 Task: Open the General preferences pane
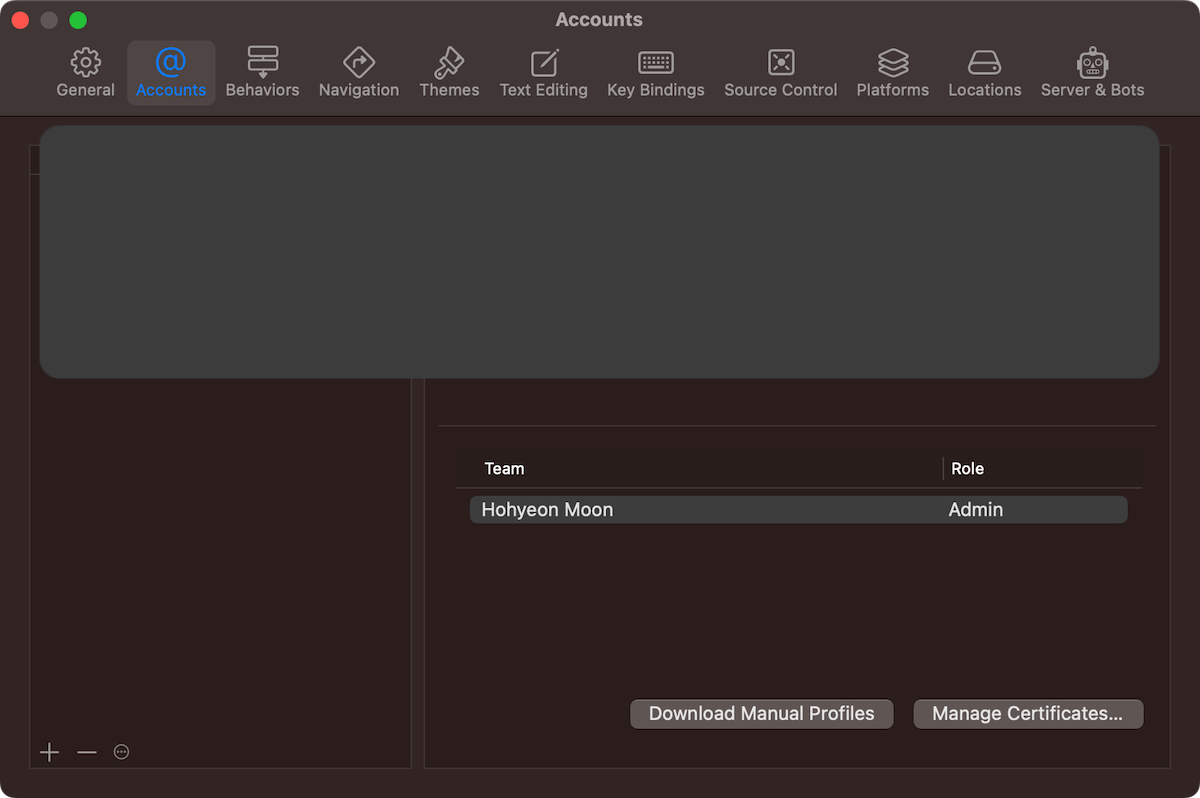85,73
